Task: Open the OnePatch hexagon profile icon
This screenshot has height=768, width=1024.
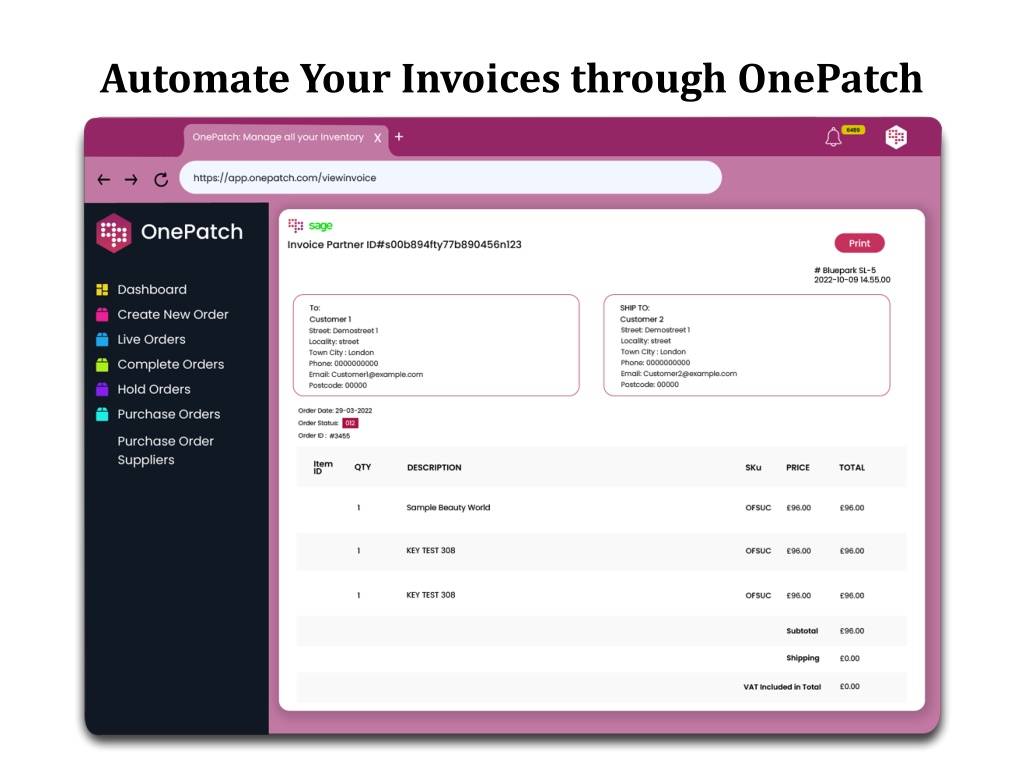Action: pyautogui.click(x=896, y=137)
